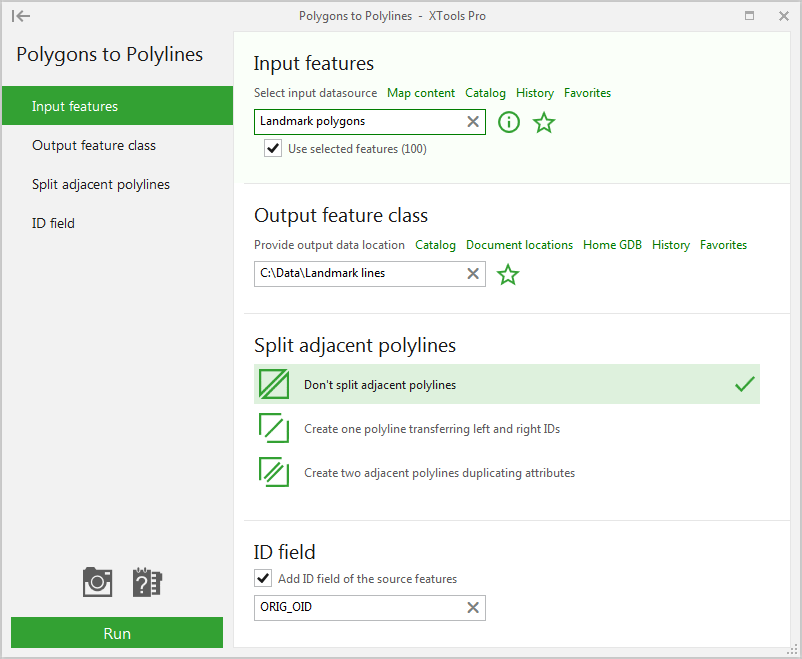Clear the ORIG_OID field value

[x=473, y=607]
